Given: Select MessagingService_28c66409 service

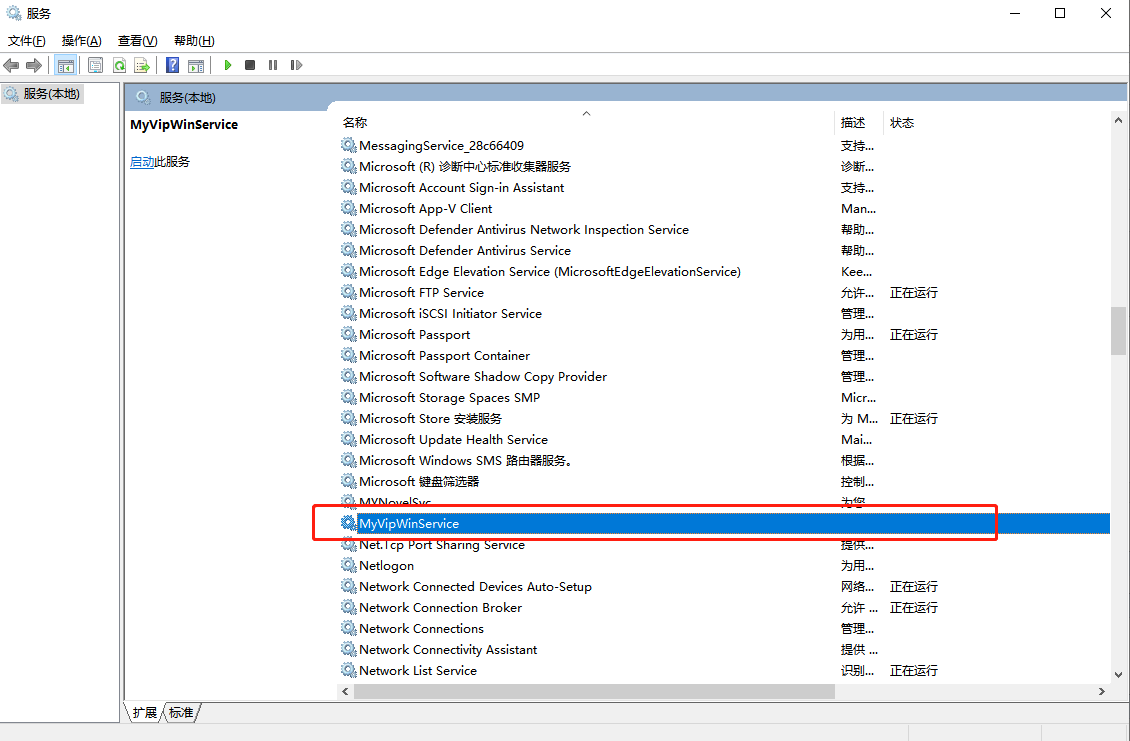Looking at the screenshot, I should pyautogui.click(x=724, y=146).
